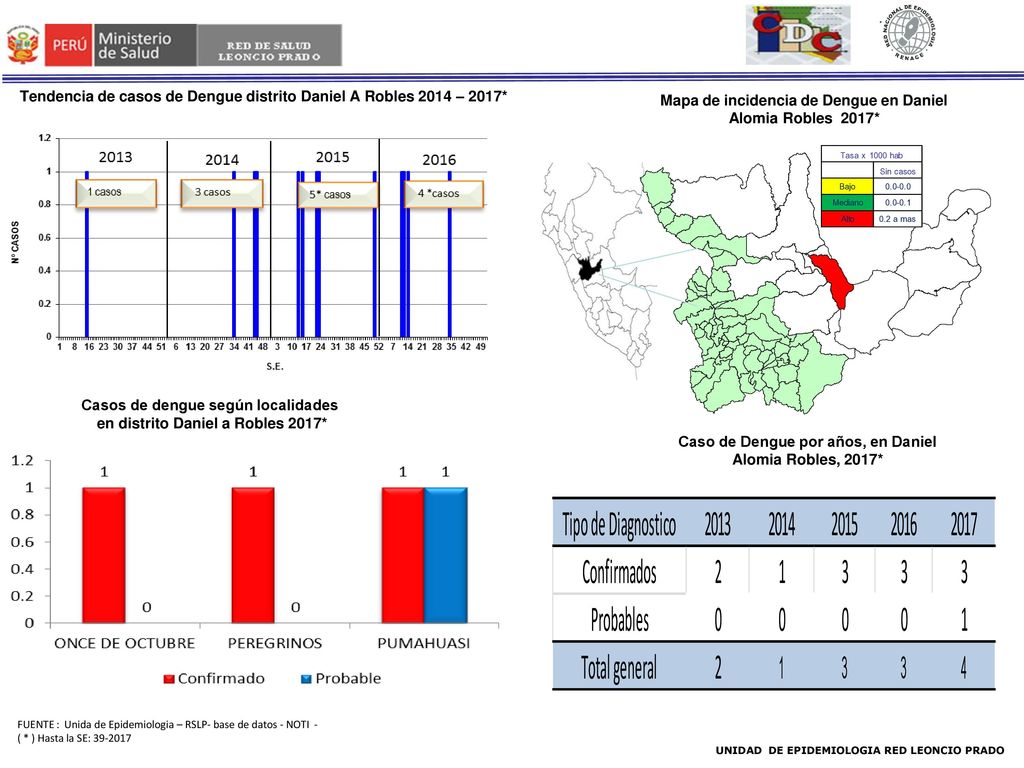Click the 'N° CASOS' vertical axis label
This screenshot has height=768, width=1024.
15,242
